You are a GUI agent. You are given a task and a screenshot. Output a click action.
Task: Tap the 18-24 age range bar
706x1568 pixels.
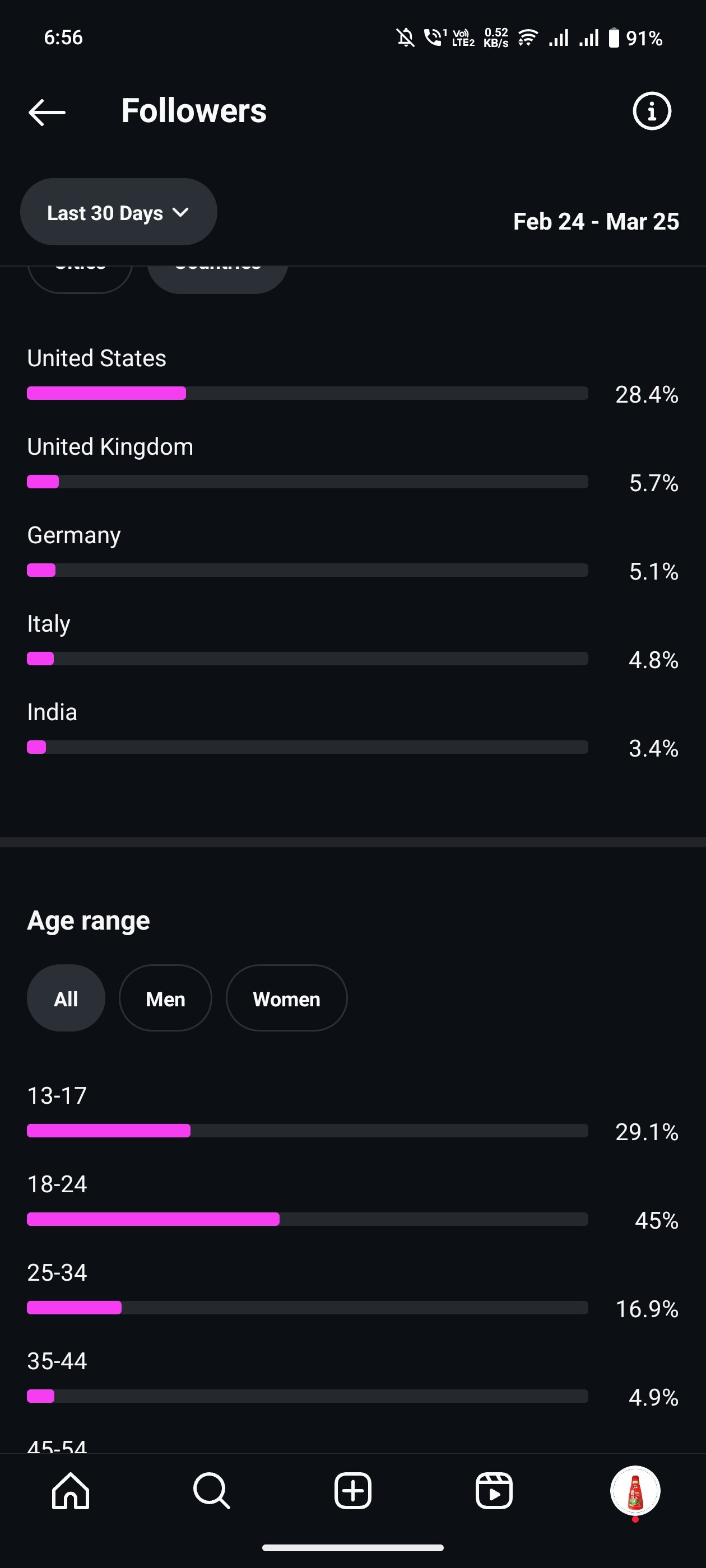click(x=307, y=1219)
